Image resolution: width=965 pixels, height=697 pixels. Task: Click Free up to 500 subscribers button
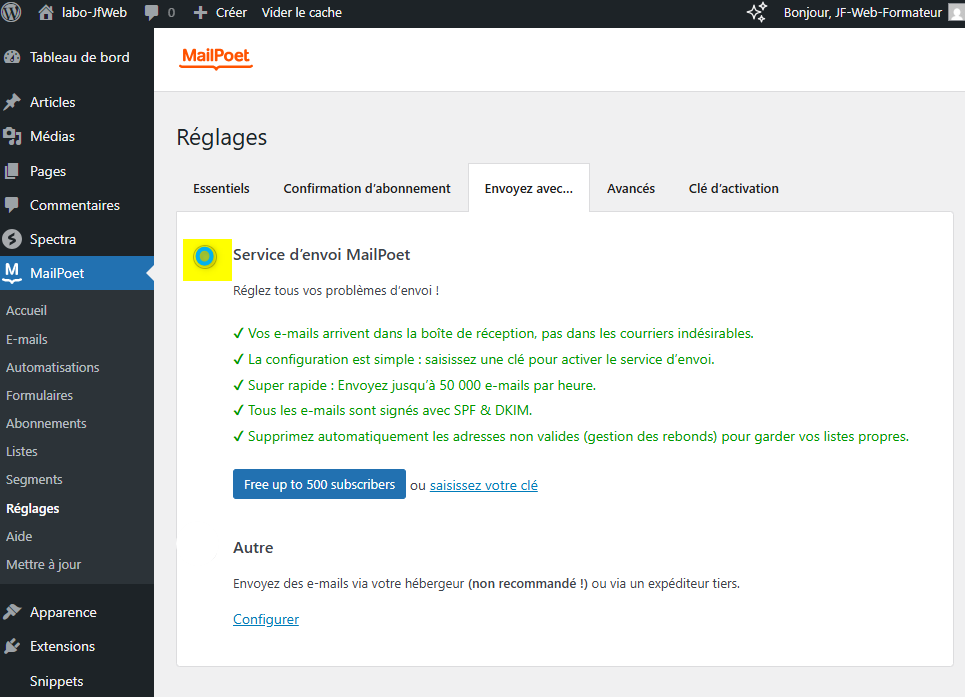(319, 484)
